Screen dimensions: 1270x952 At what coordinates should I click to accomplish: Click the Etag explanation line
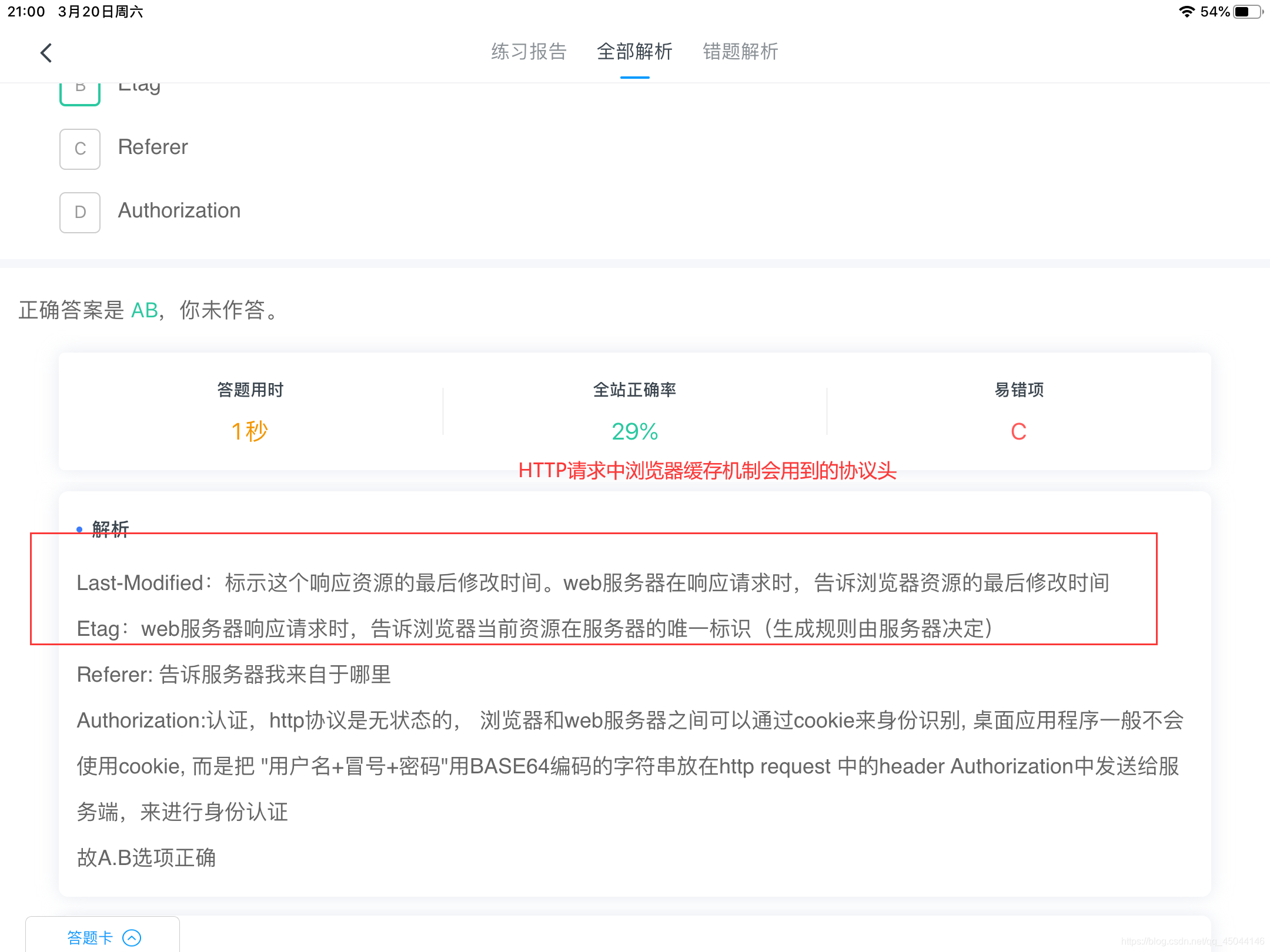(536, 629)
